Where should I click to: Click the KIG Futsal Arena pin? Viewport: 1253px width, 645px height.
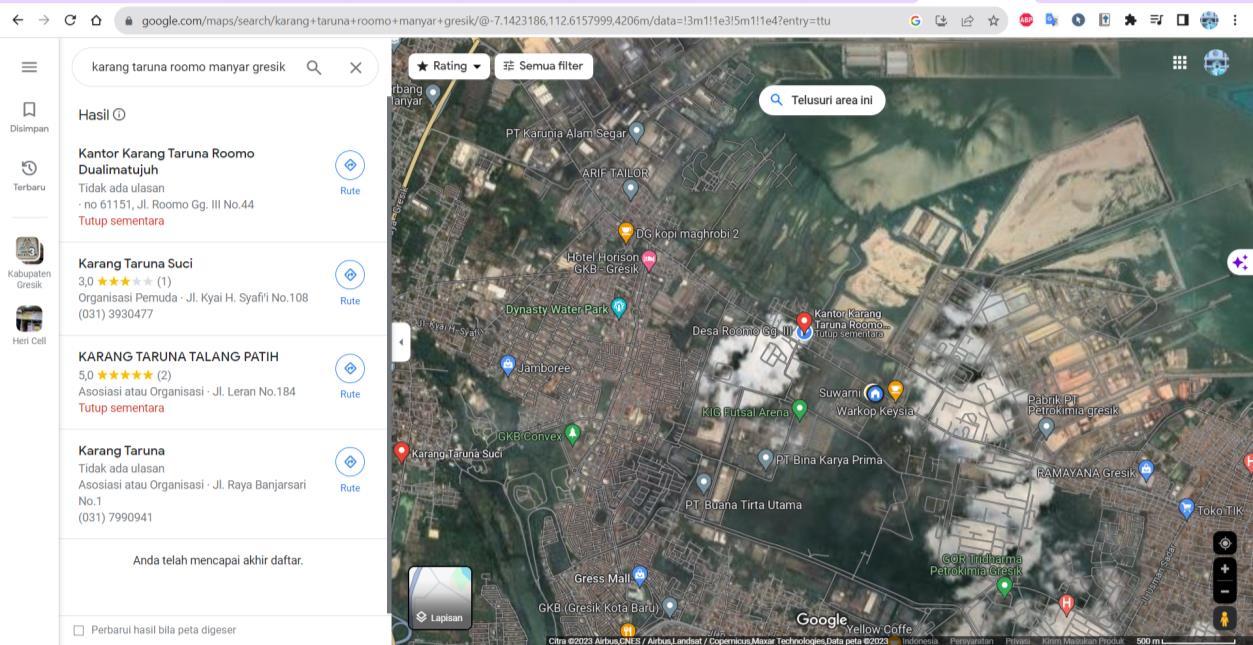point(799,410)
